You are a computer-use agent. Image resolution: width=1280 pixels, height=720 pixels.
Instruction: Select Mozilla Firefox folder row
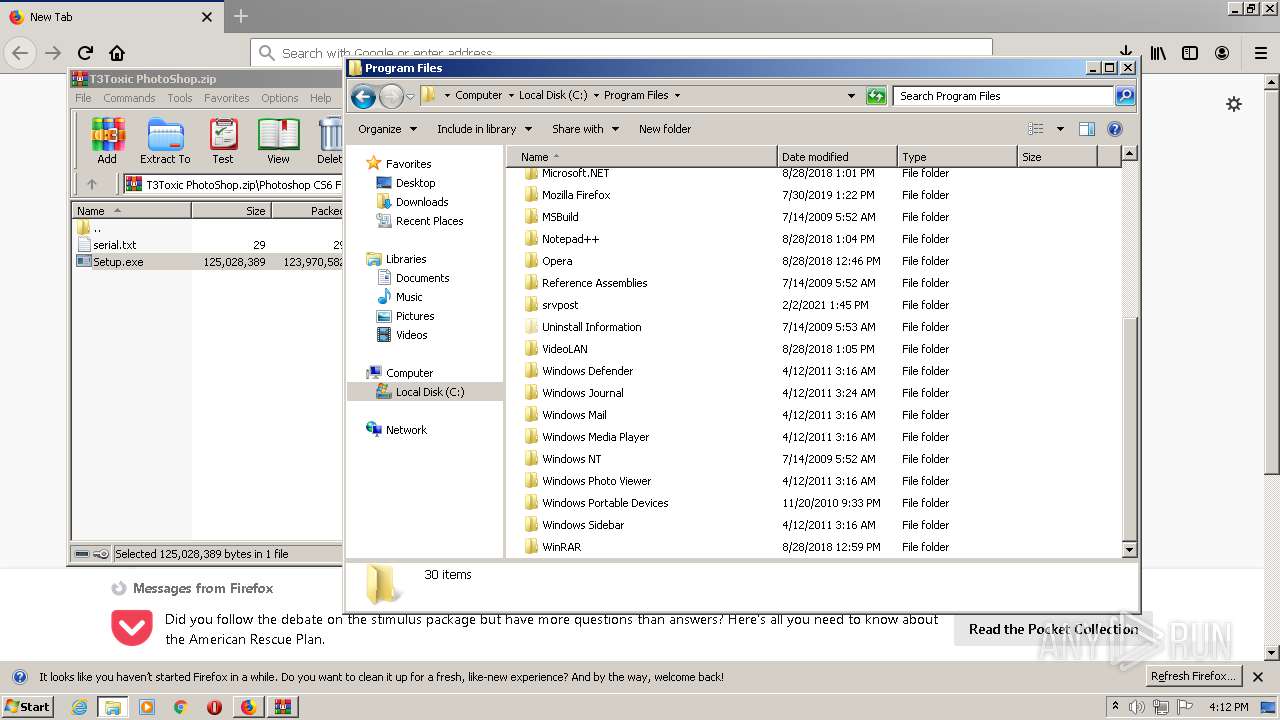[812, 195]
